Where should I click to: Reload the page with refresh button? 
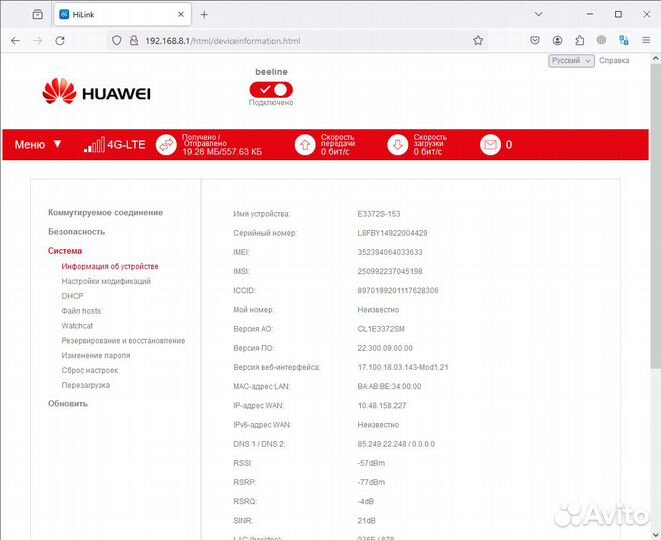(x=60, y=40)
